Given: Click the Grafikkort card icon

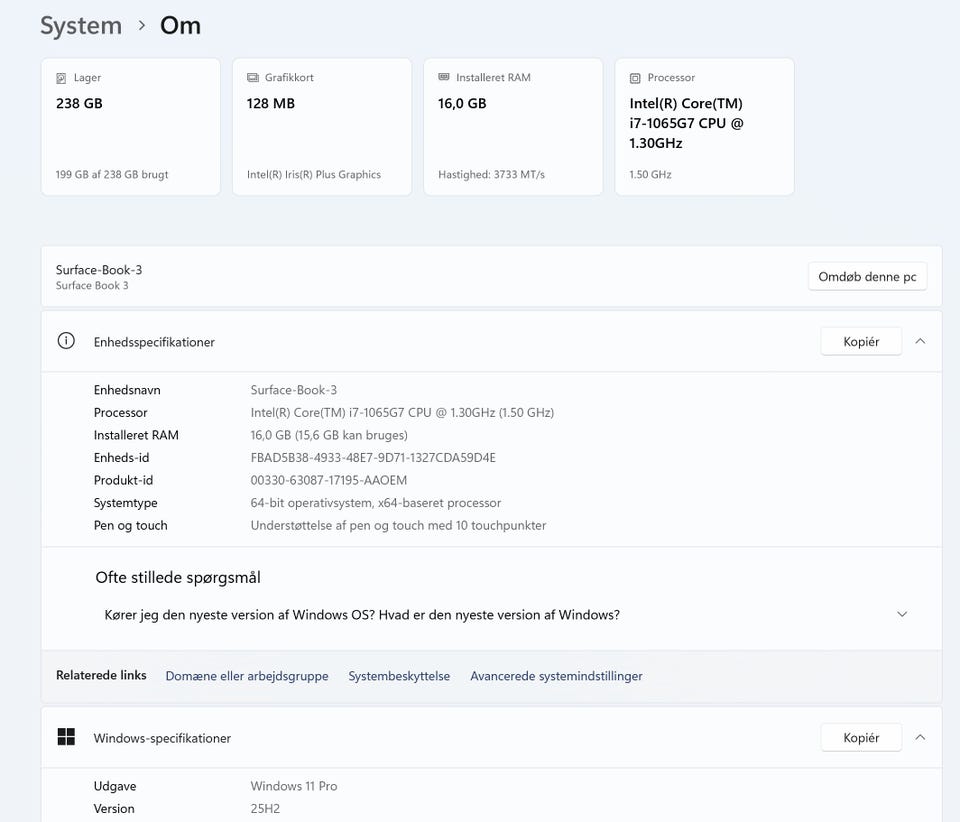Looking at the screenshot, I should pos(253,78).
